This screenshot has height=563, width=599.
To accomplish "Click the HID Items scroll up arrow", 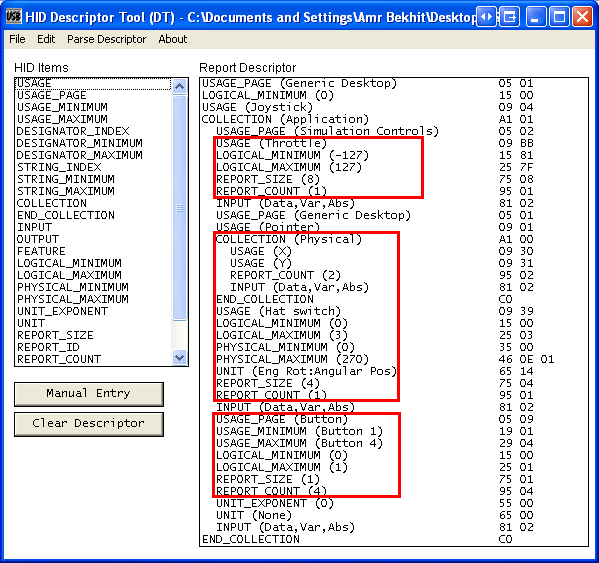I will 179,87.
